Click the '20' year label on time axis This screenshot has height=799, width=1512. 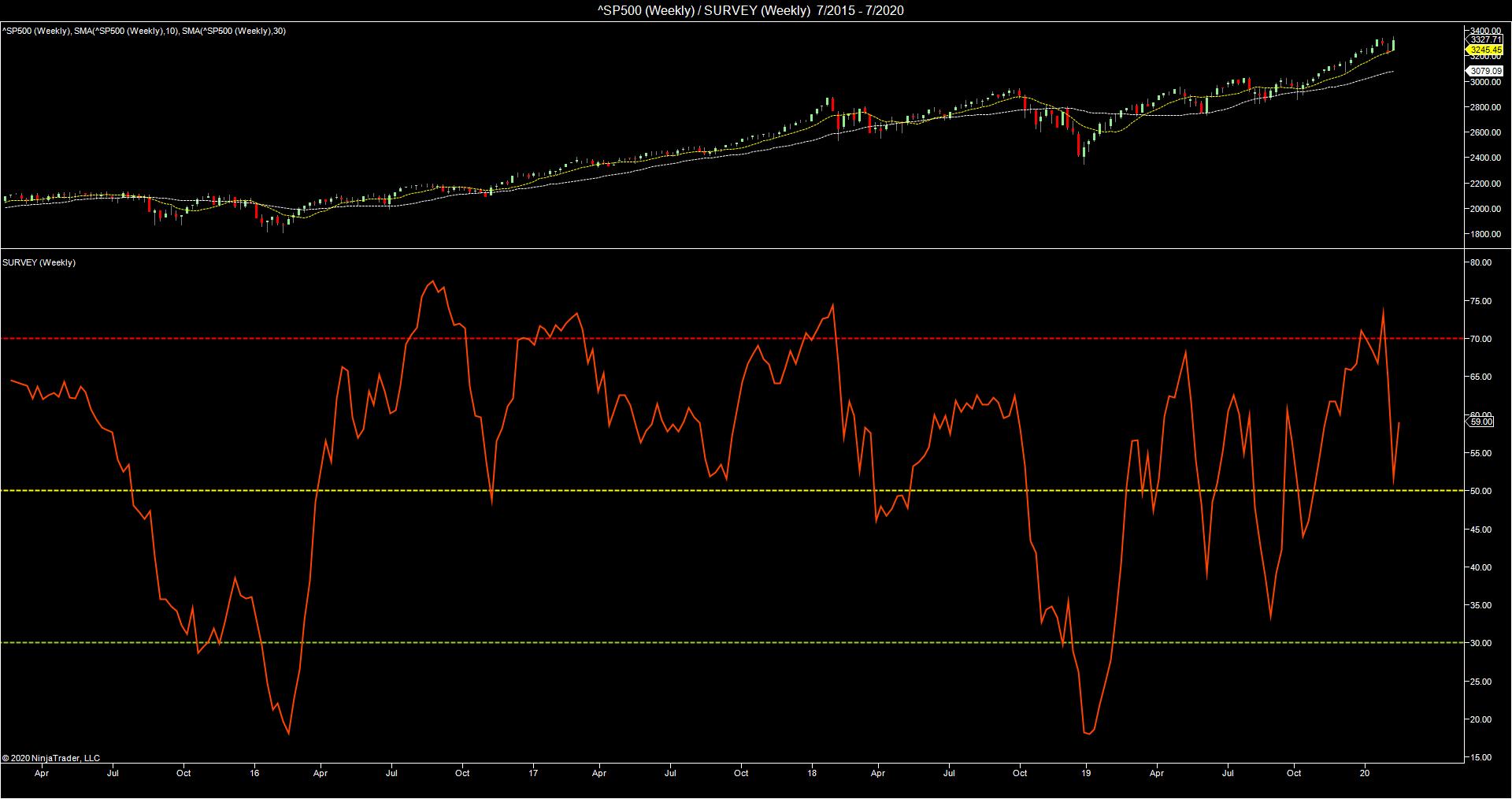click(x=1366, y=773)
